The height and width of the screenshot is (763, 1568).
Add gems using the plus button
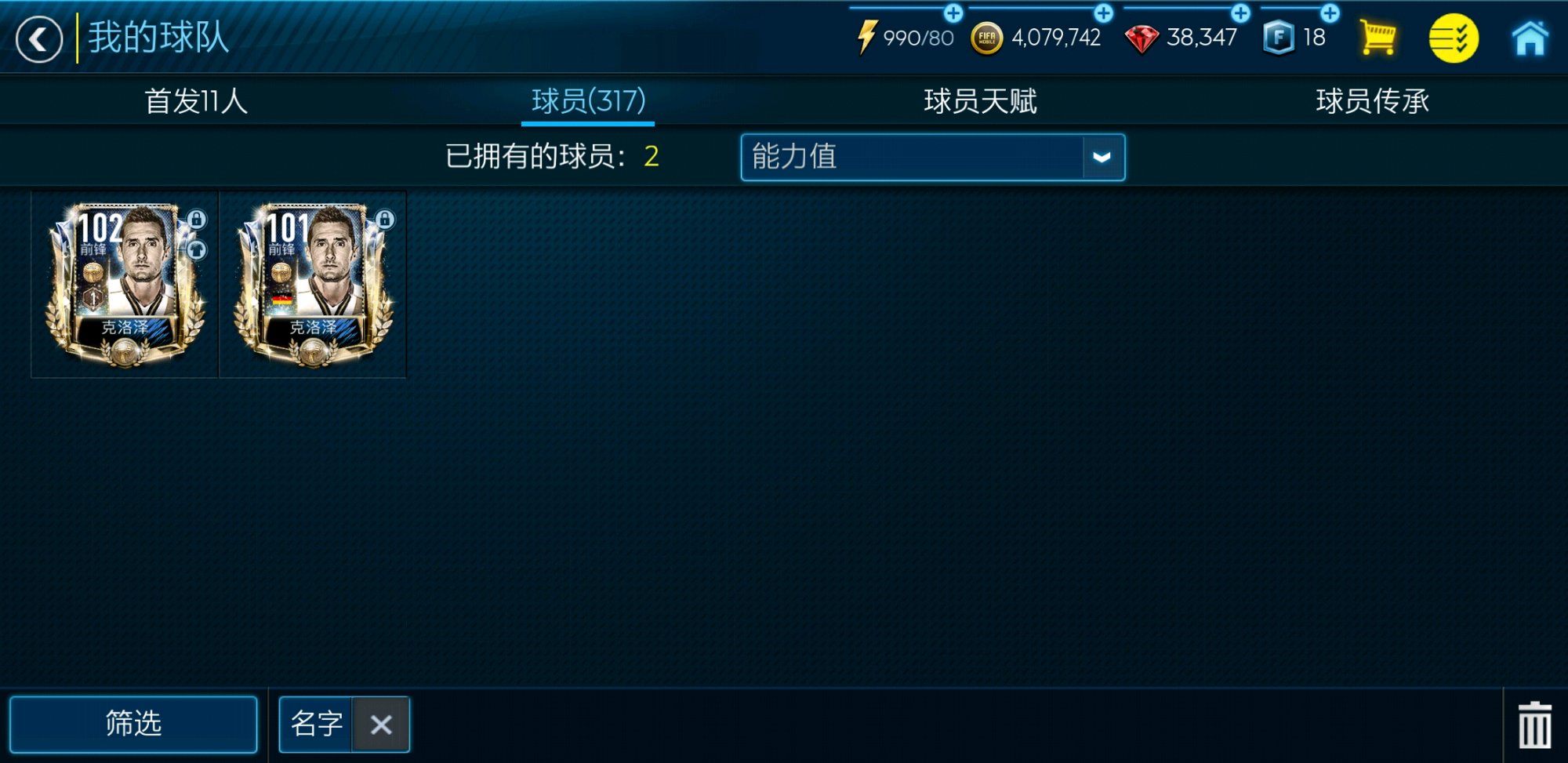[x=1240, y=13]
